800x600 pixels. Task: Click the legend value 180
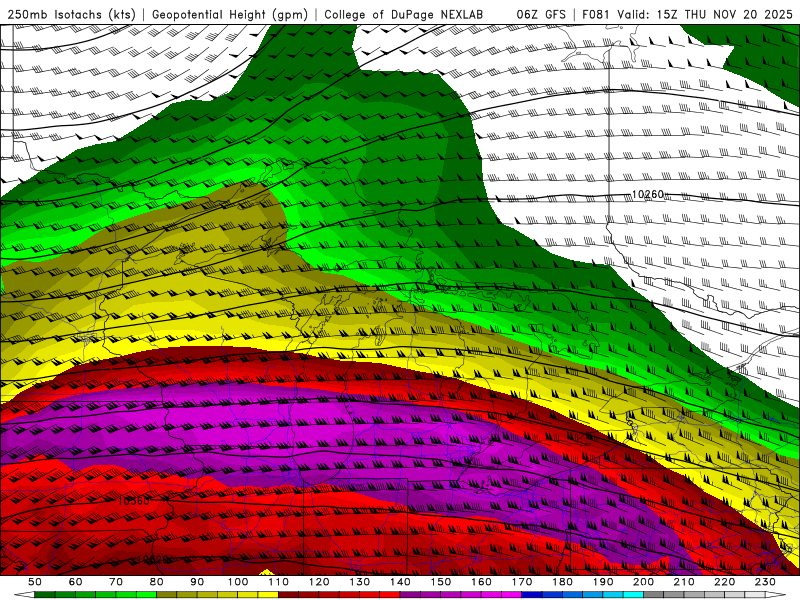[563, 582]
